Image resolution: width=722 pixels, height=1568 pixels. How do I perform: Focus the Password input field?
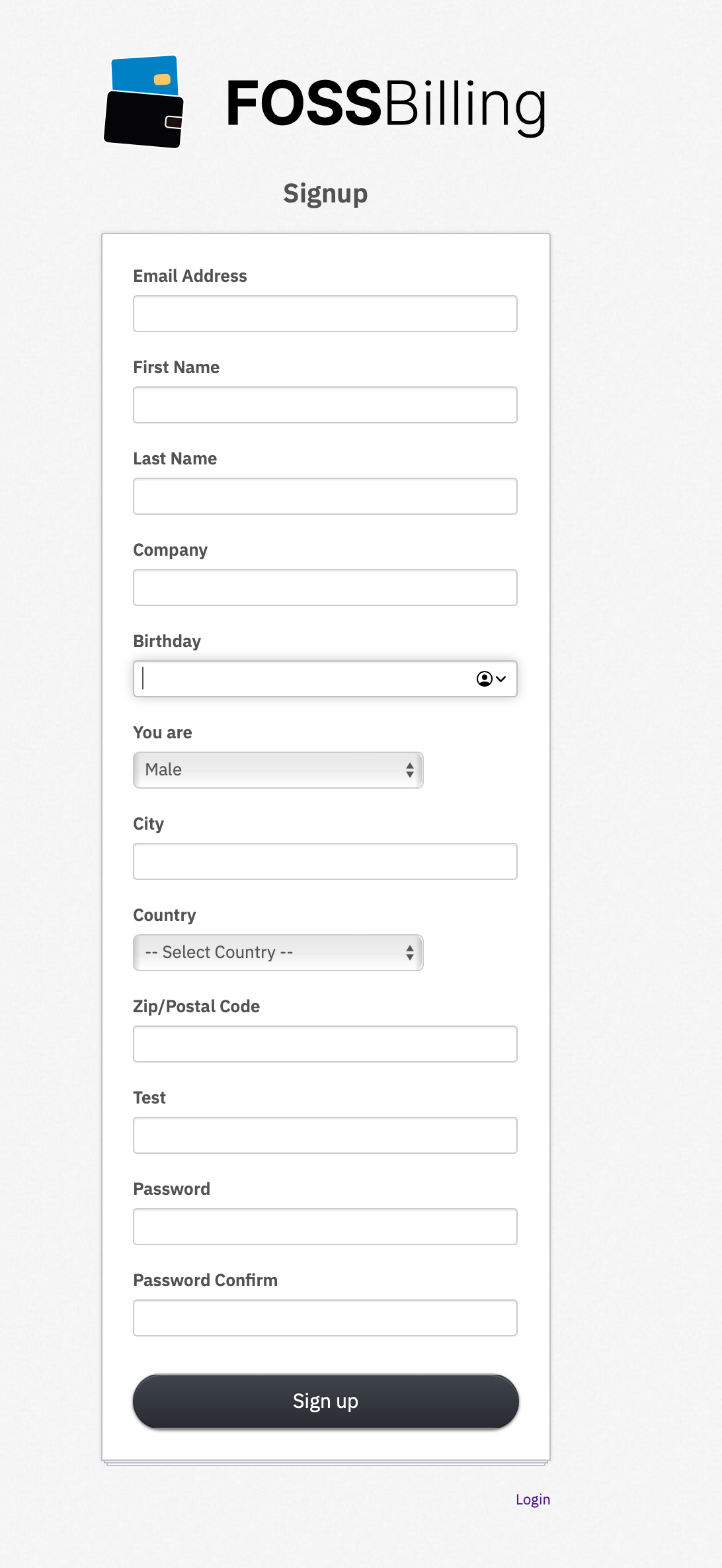pos(325,1226)
